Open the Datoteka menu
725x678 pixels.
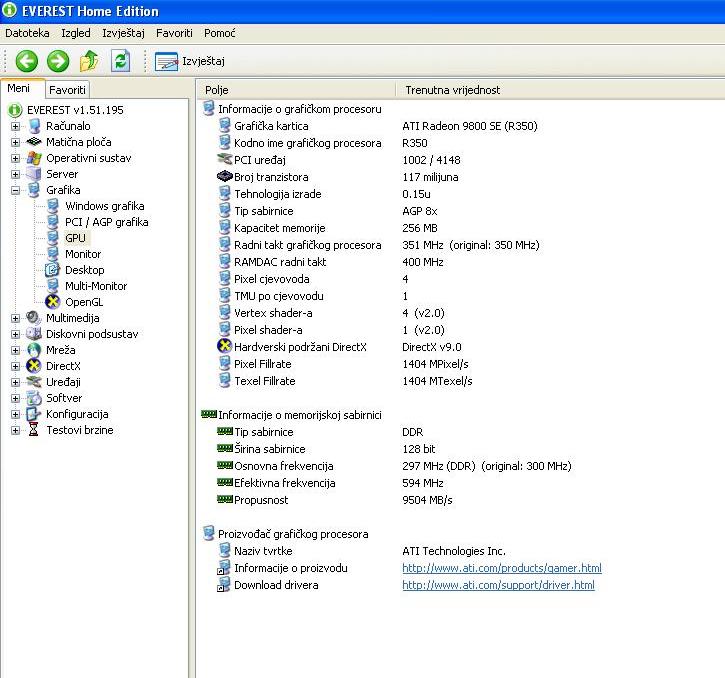click(27, 33)
